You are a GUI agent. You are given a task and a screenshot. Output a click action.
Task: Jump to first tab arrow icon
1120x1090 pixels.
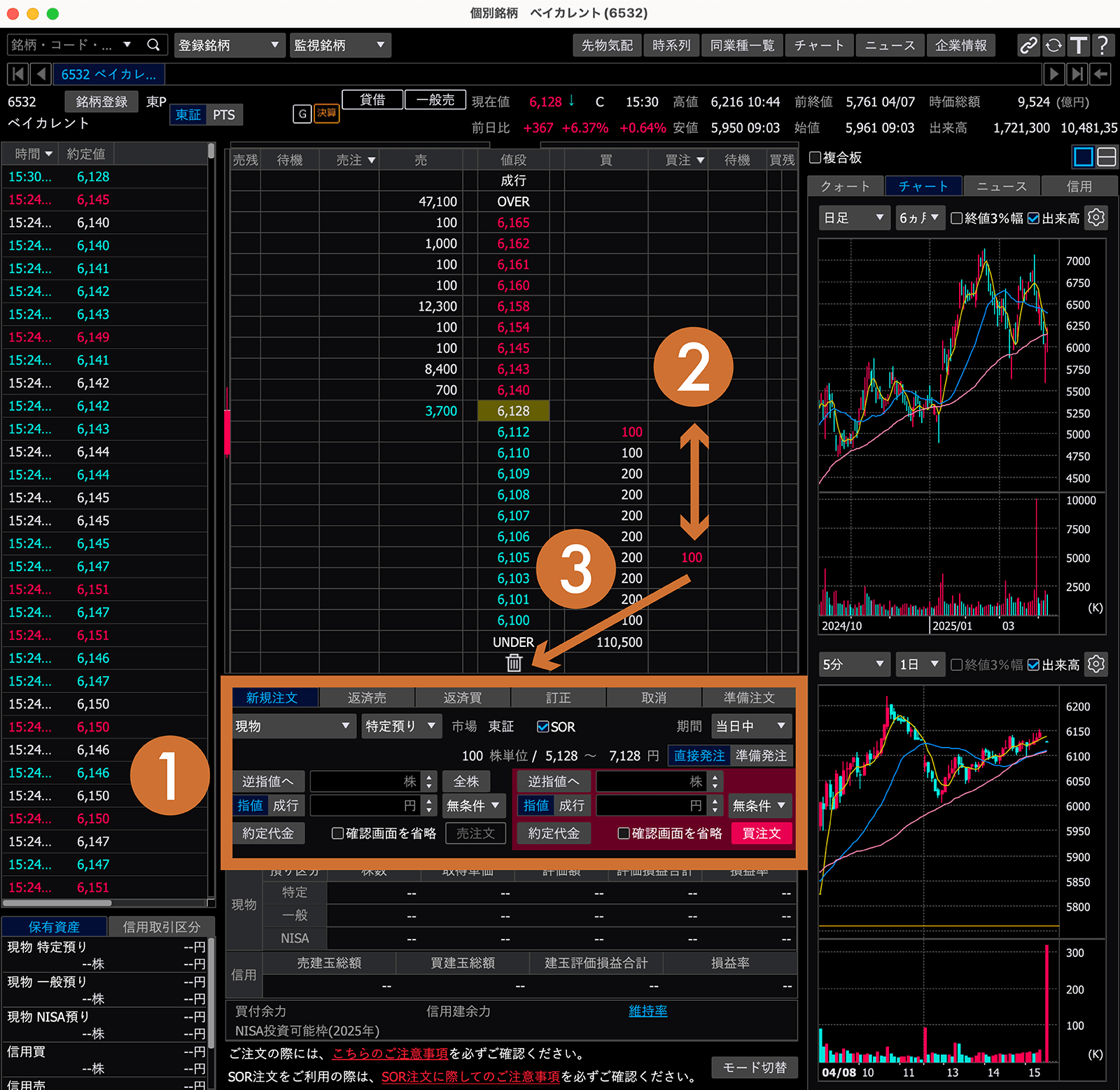(18, 74)
